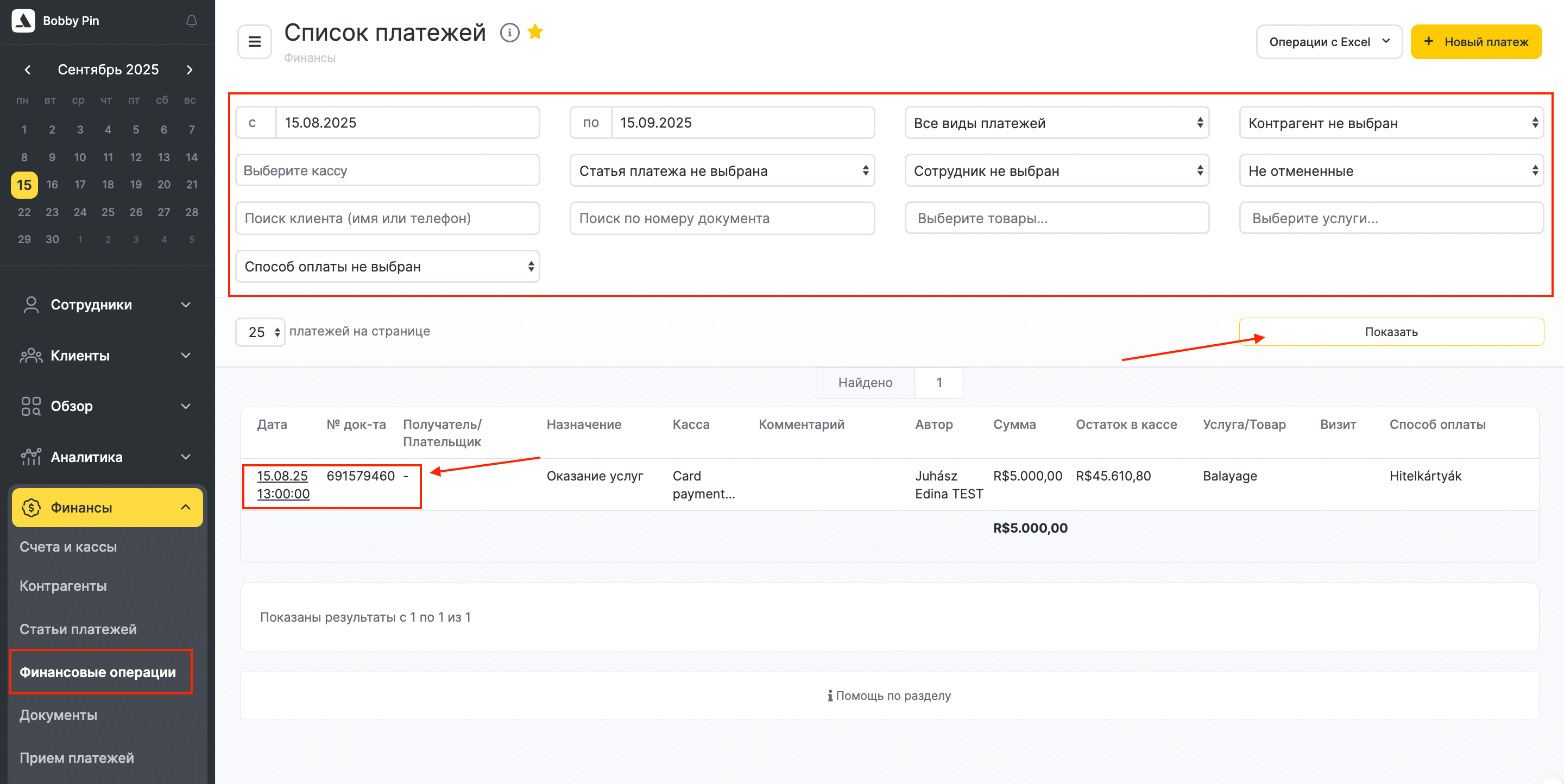The width and height of the screenshot is (1564, 784).
Task: Click the Финансы coin icon
Action: (x=31, y=507)
